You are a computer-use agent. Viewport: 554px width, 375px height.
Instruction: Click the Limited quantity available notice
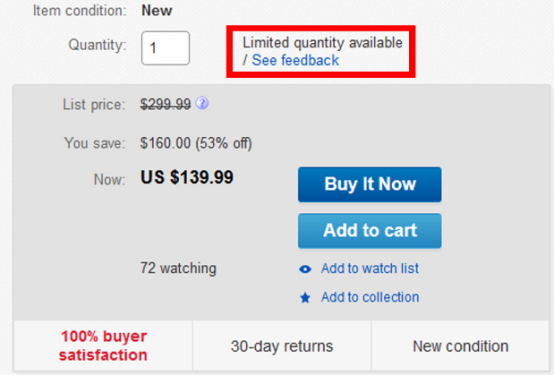(x=322, y=43)
